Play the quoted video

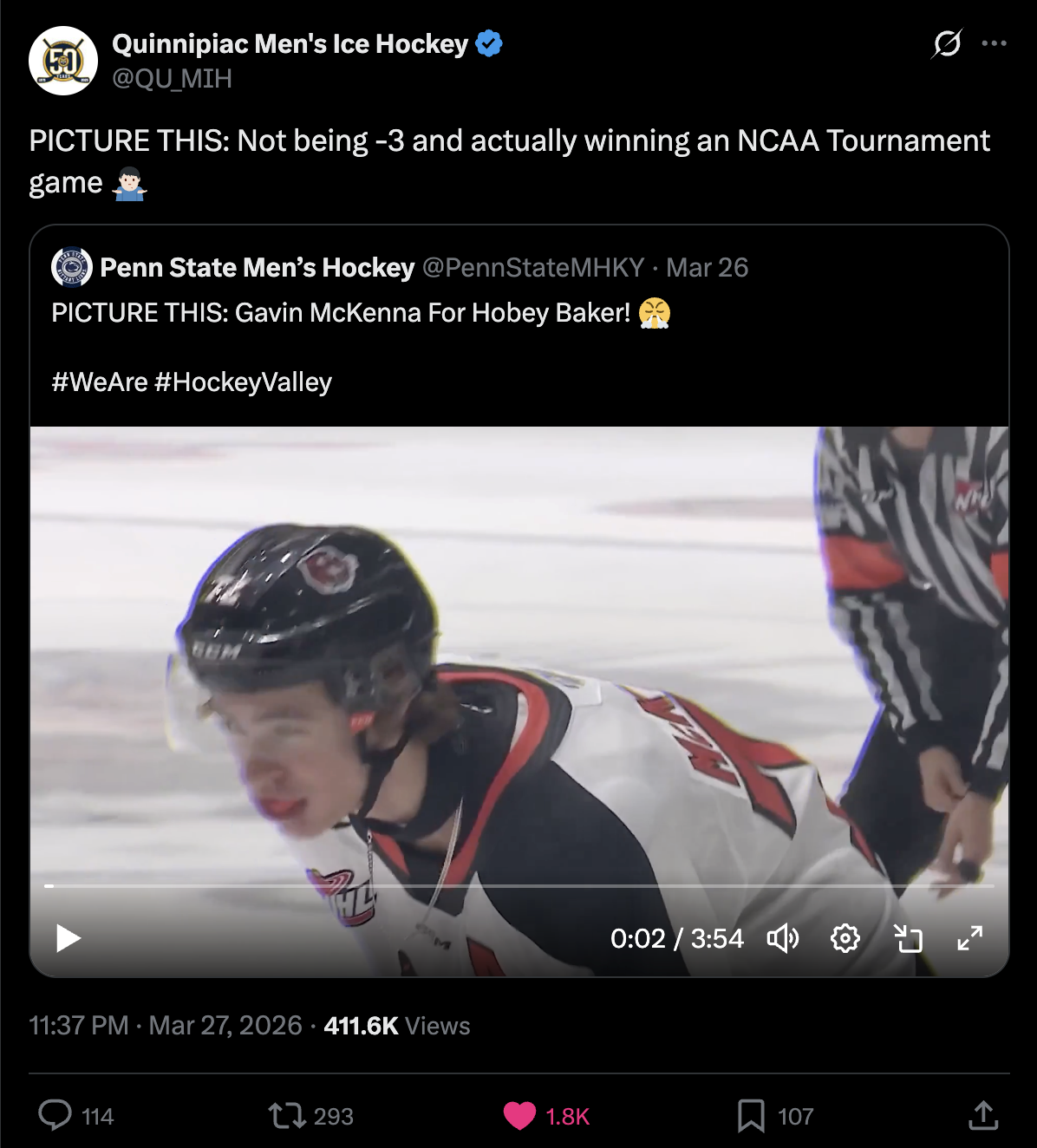click(x=68, y=938)
